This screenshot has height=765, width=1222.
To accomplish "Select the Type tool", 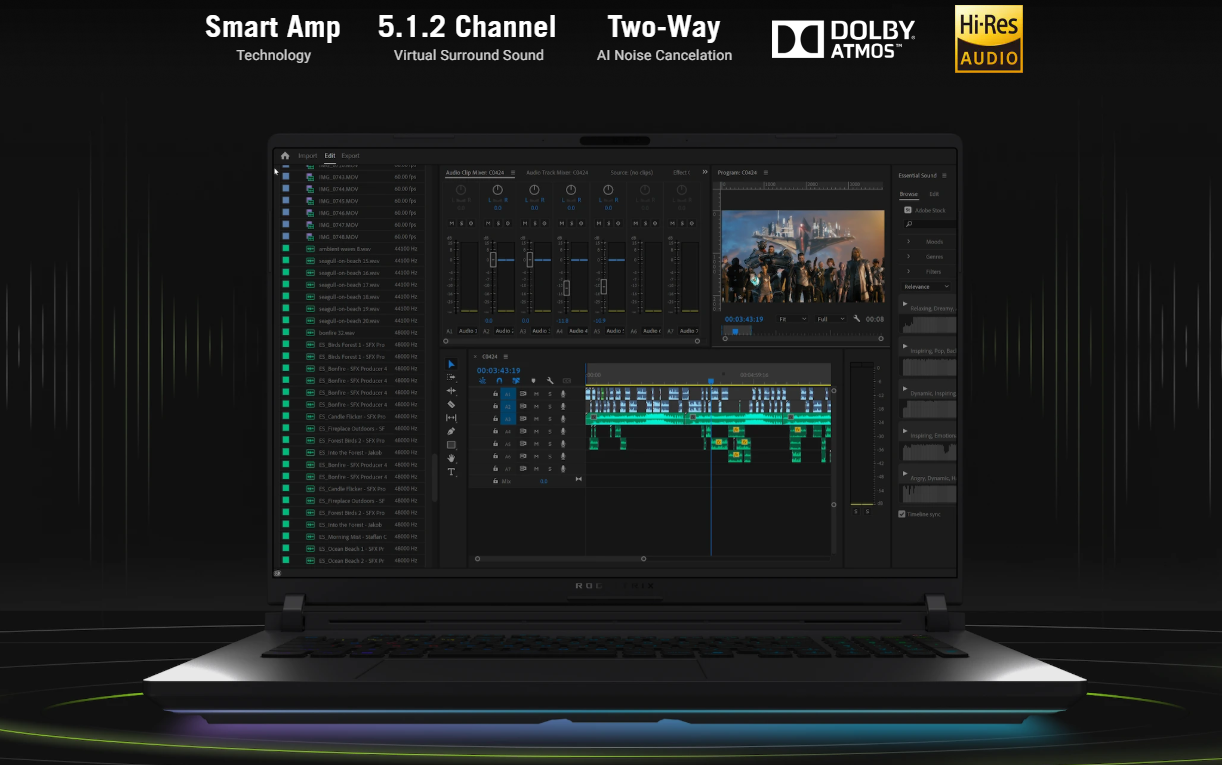I will point(451,472).
